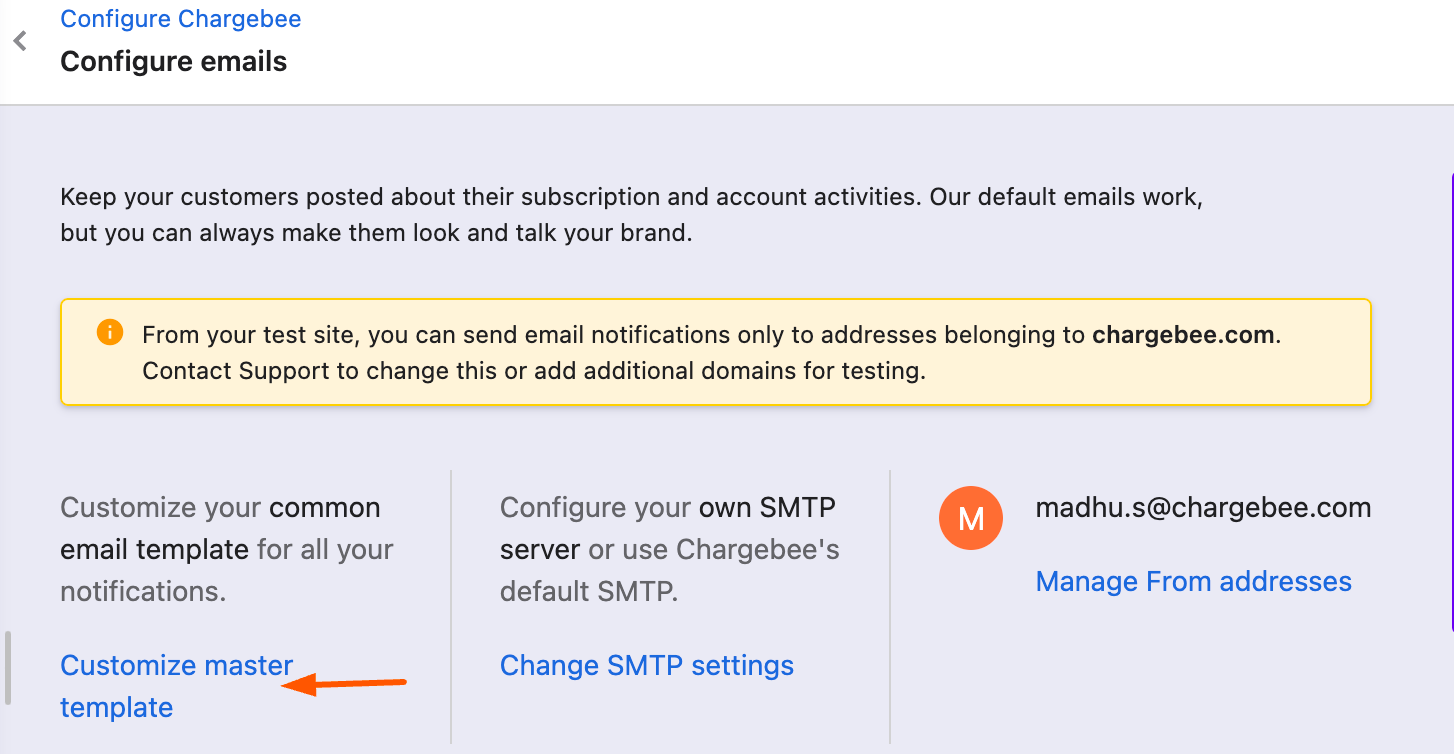Viewport: 1454px width, 754px height.
Task: Click the orange info icon in the banner
Action: [x=110, y=332]
